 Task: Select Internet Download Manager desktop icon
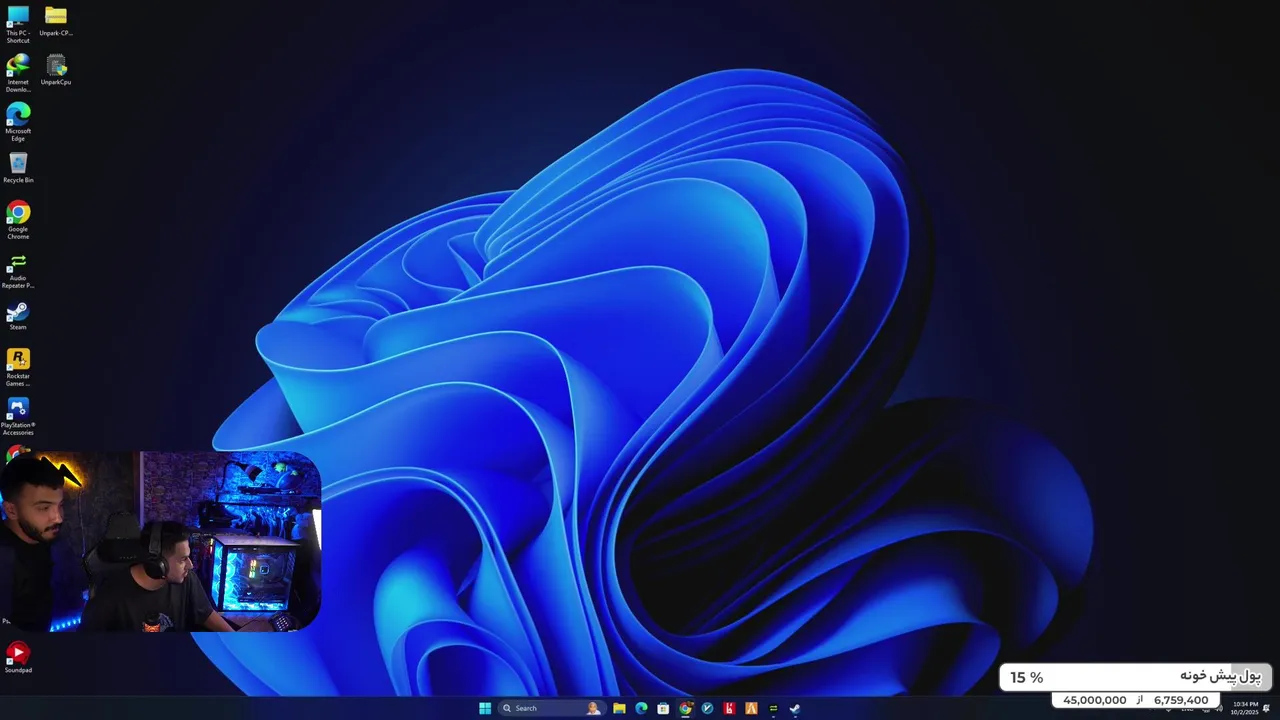click(18, 73)
